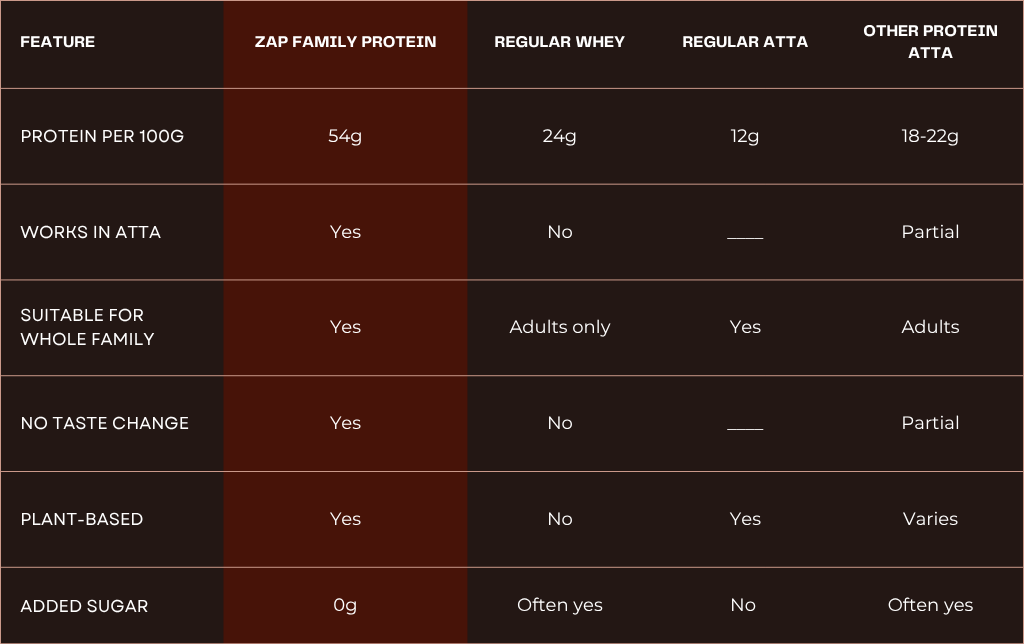
Task: Click the 12g value for Regular Atta
Action: (745, 136)
